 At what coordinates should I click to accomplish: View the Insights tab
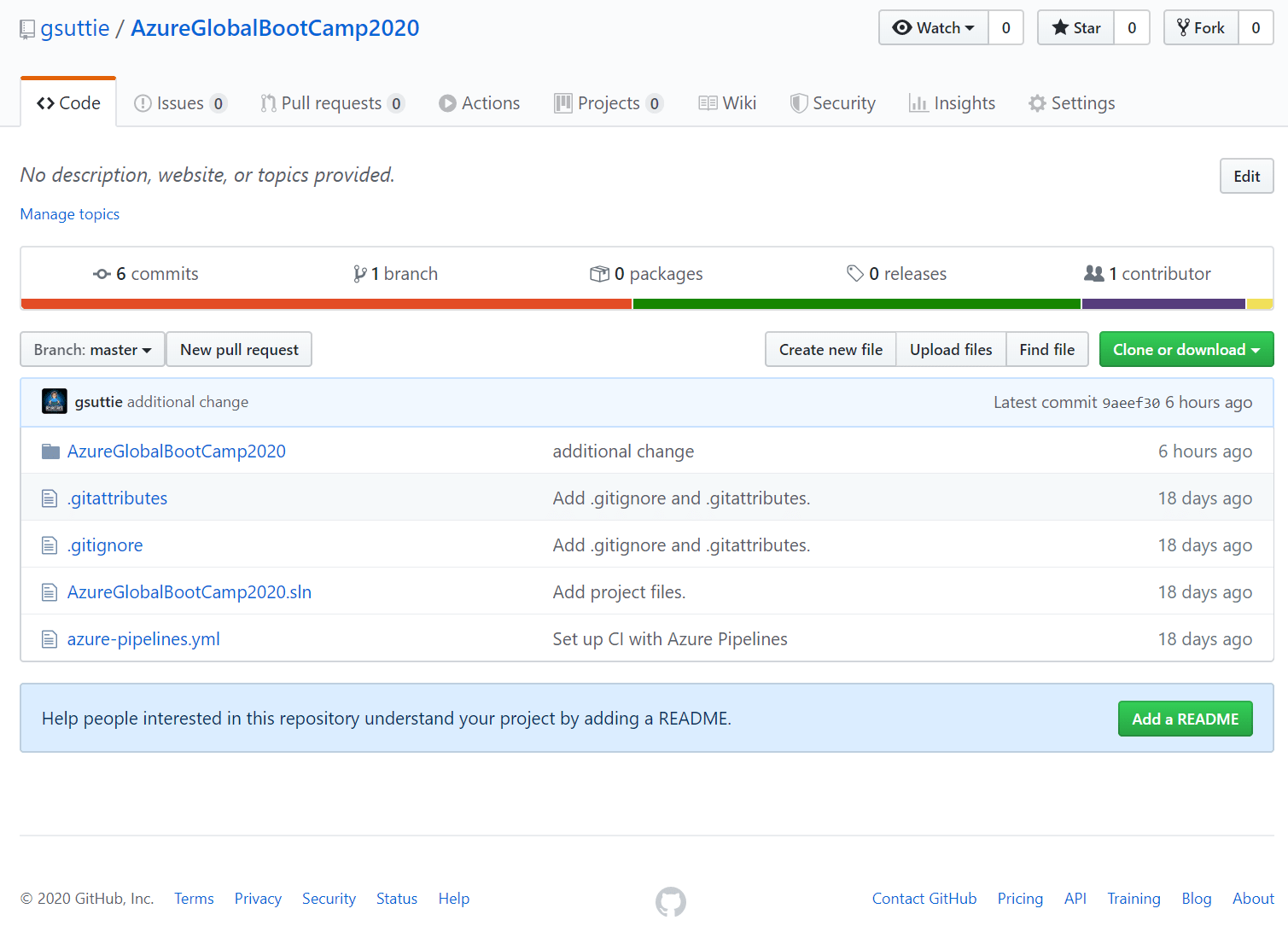click(x=953, y=103)
